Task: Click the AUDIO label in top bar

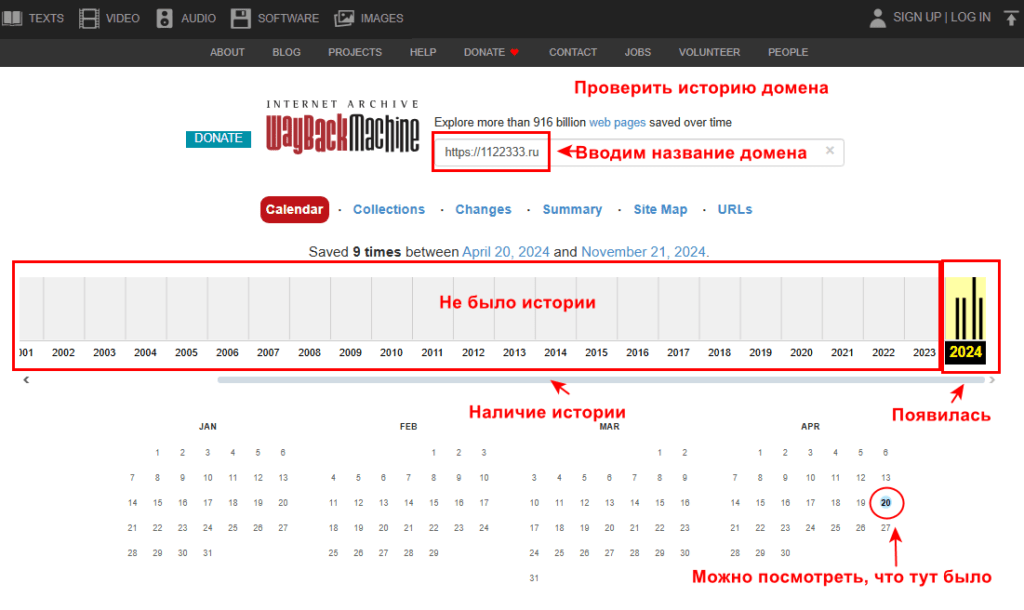Action: tap(199, 18)
